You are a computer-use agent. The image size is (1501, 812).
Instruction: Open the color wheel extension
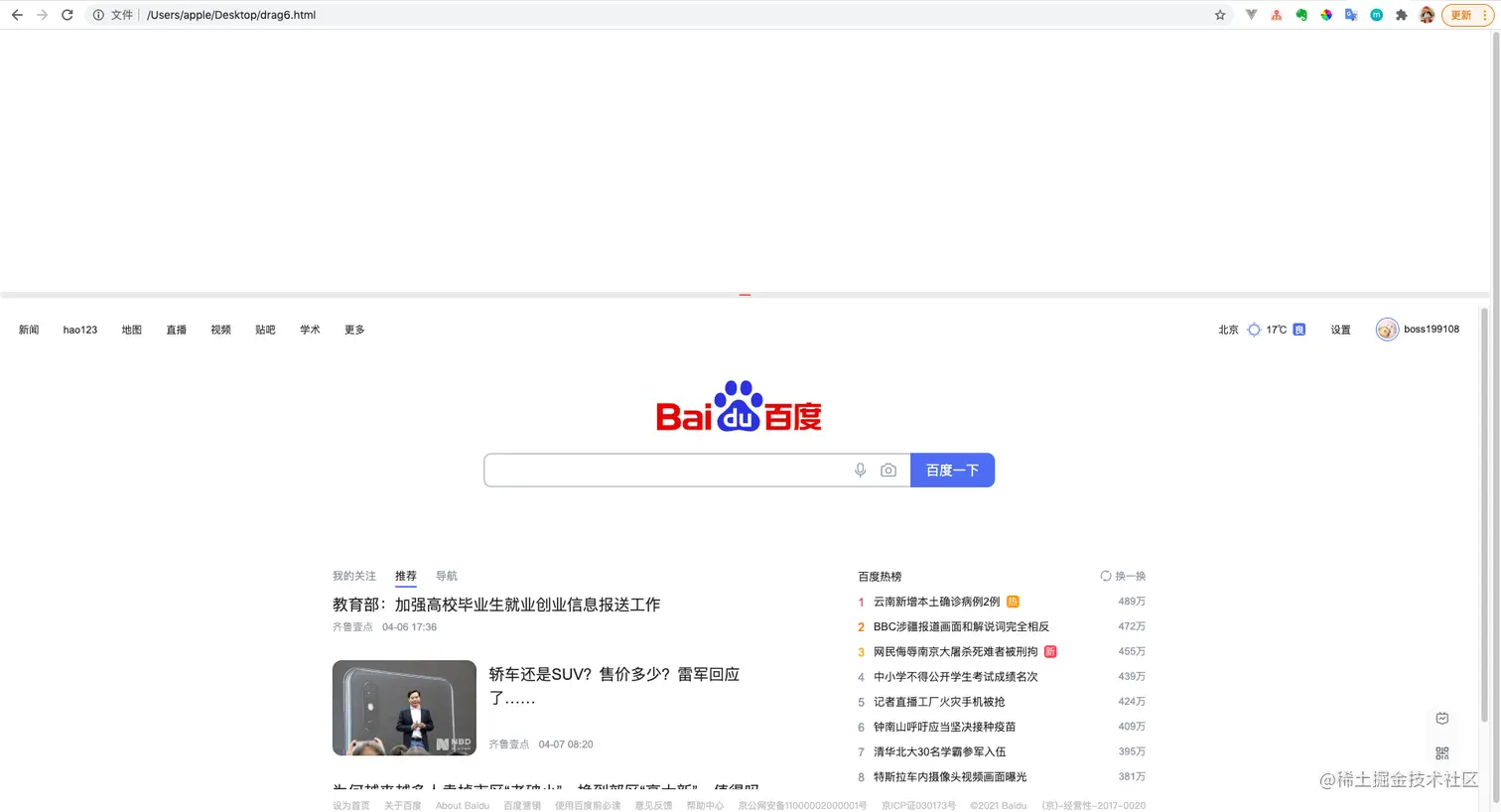pos(1326,15)
